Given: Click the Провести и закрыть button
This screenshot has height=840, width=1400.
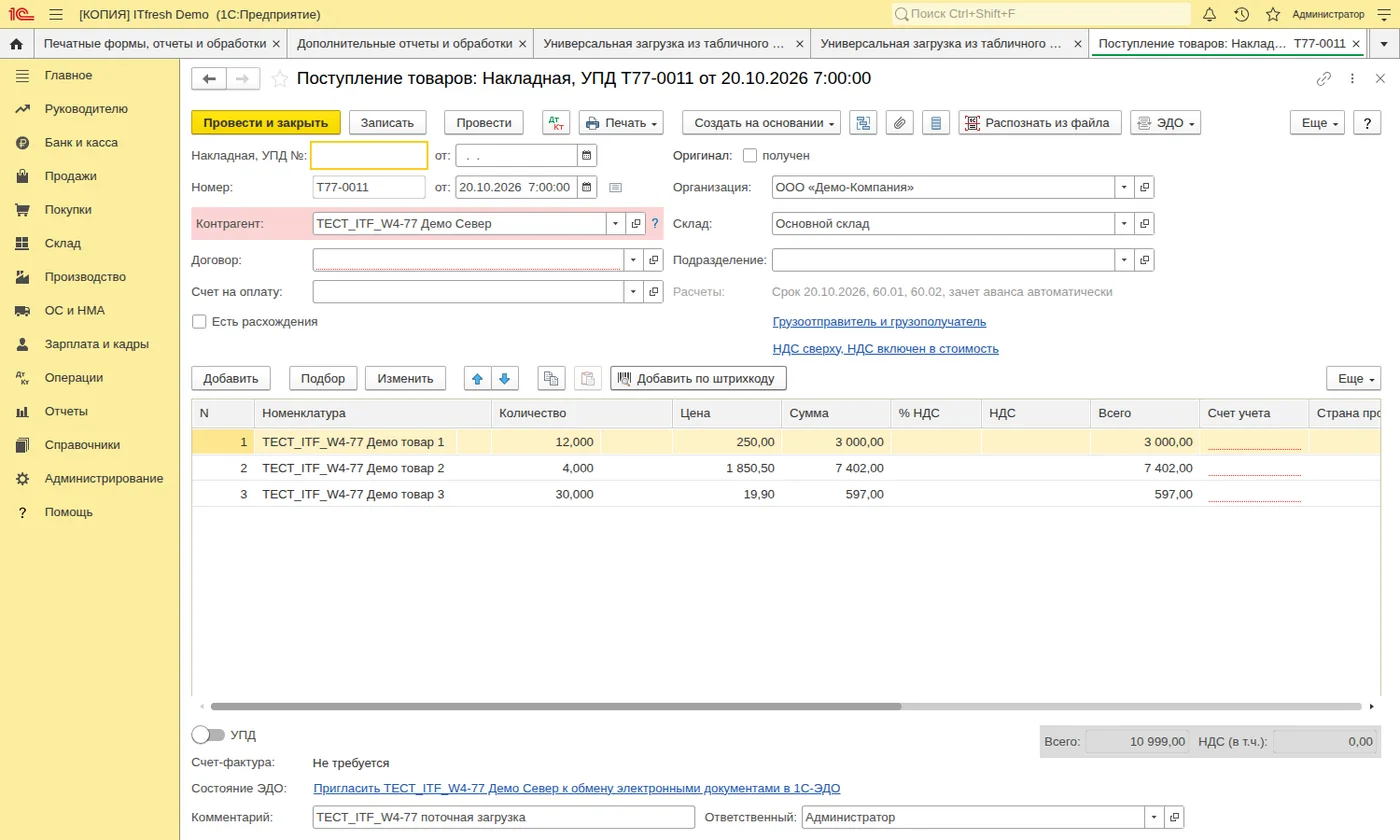Looking at the screenshot, I should pyautogui.click(x=266, y=122).
